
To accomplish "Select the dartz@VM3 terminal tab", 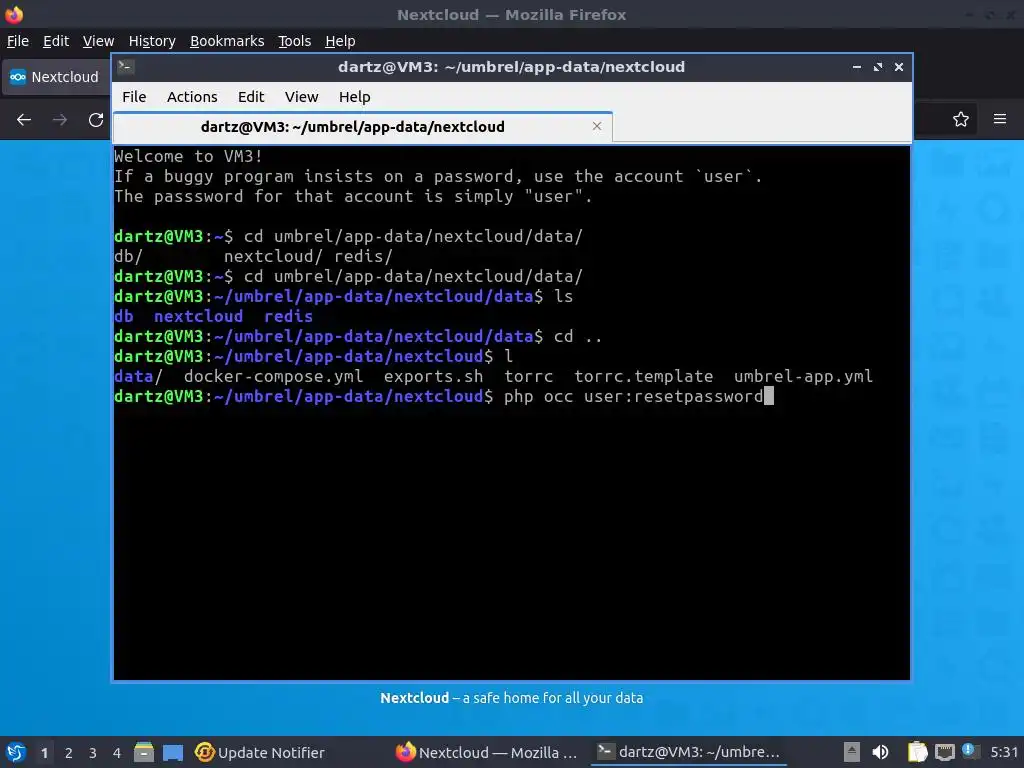I will pos(362,127).
